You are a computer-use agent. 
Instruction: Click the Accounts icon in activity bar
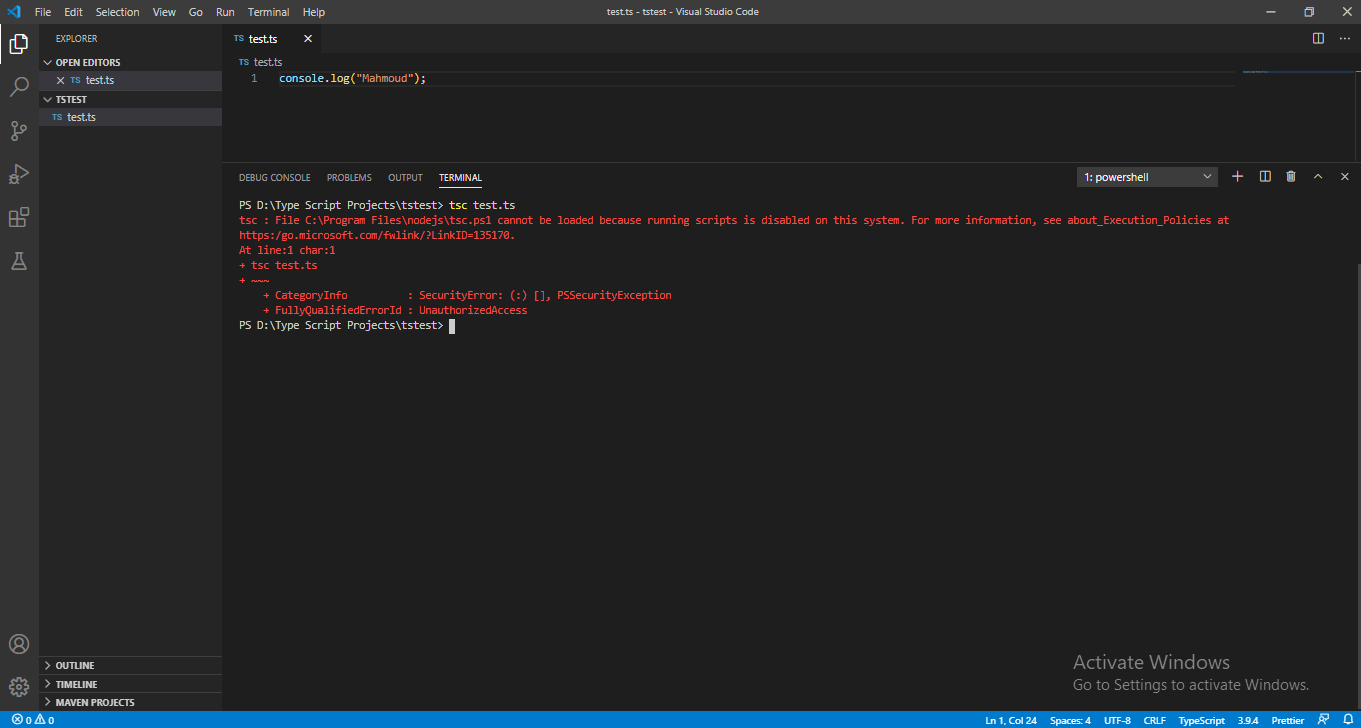click(x=19, y=644)
